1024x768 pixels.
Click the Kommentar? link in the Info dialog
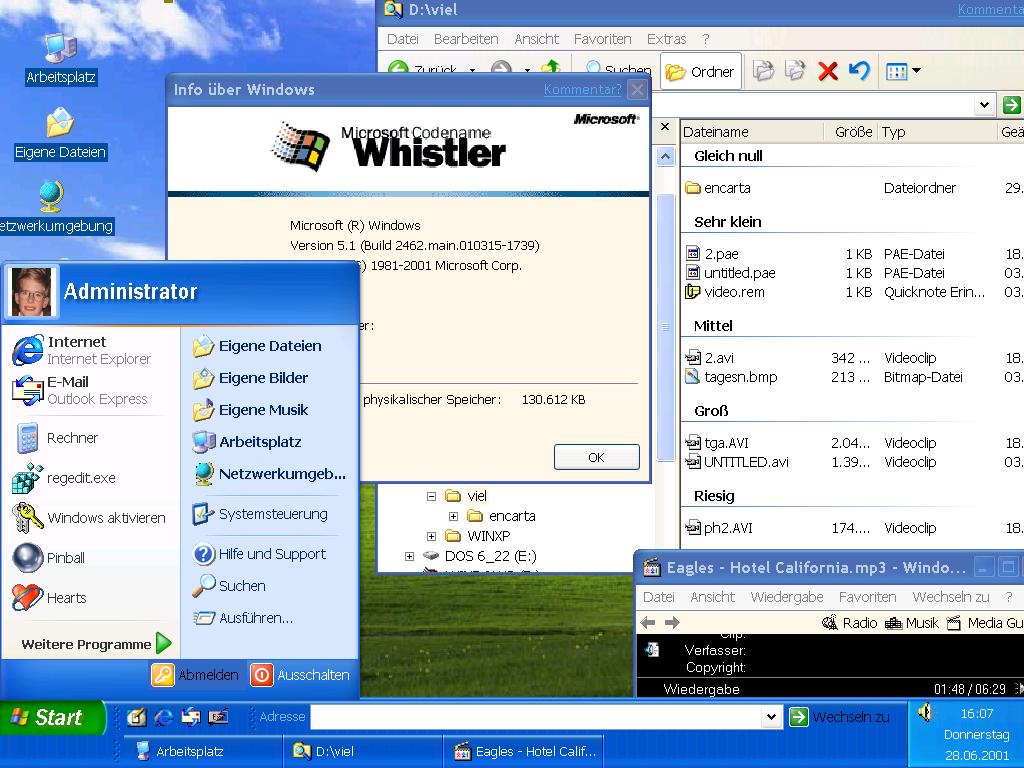click(583, 89)
